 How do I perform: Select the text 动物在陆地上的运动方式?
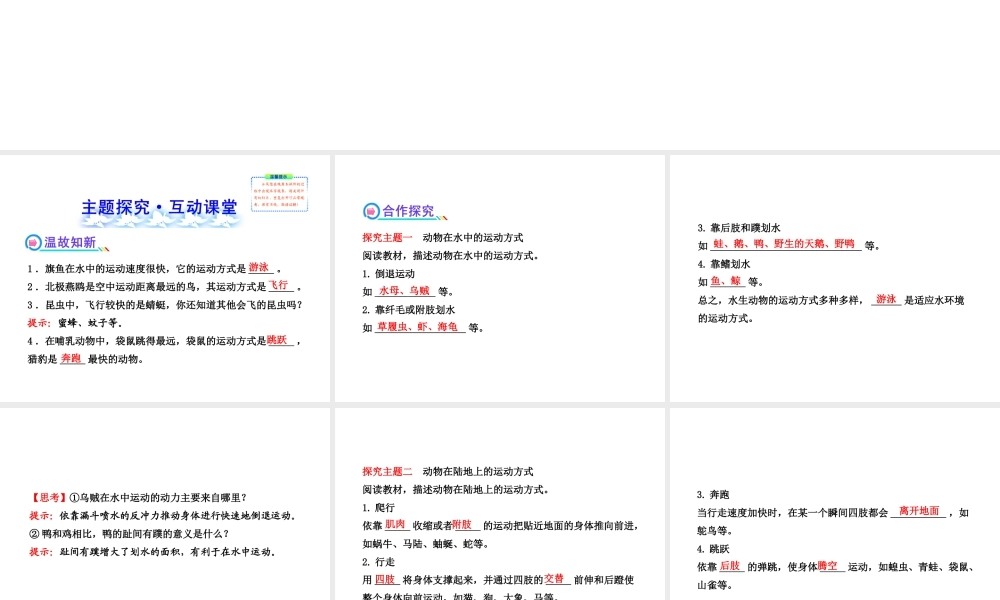pos(478,471)
